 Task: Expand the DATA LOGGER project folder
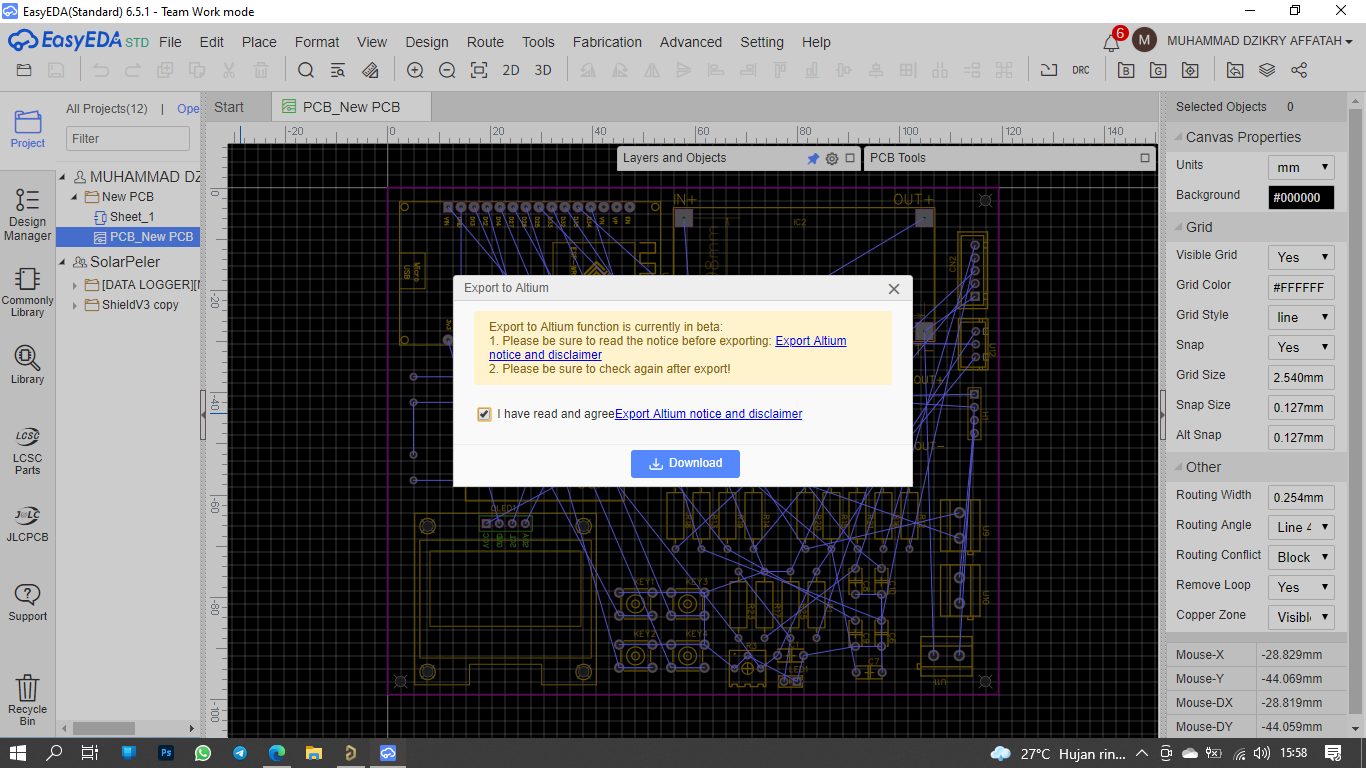pyautogui.click(x=75, y=285)
